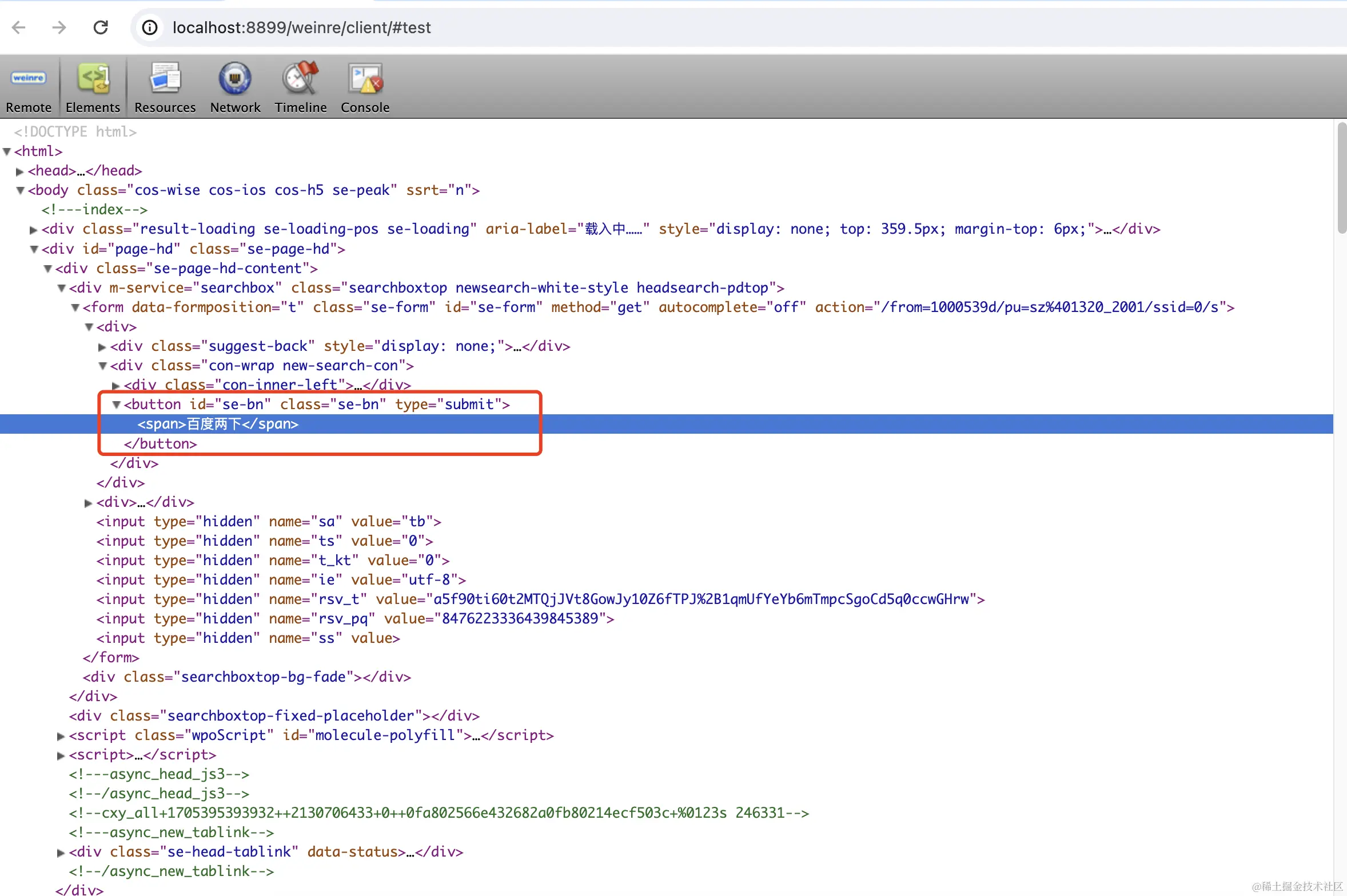
Task: Expand the head element node
Action: [x=20, y=171]
